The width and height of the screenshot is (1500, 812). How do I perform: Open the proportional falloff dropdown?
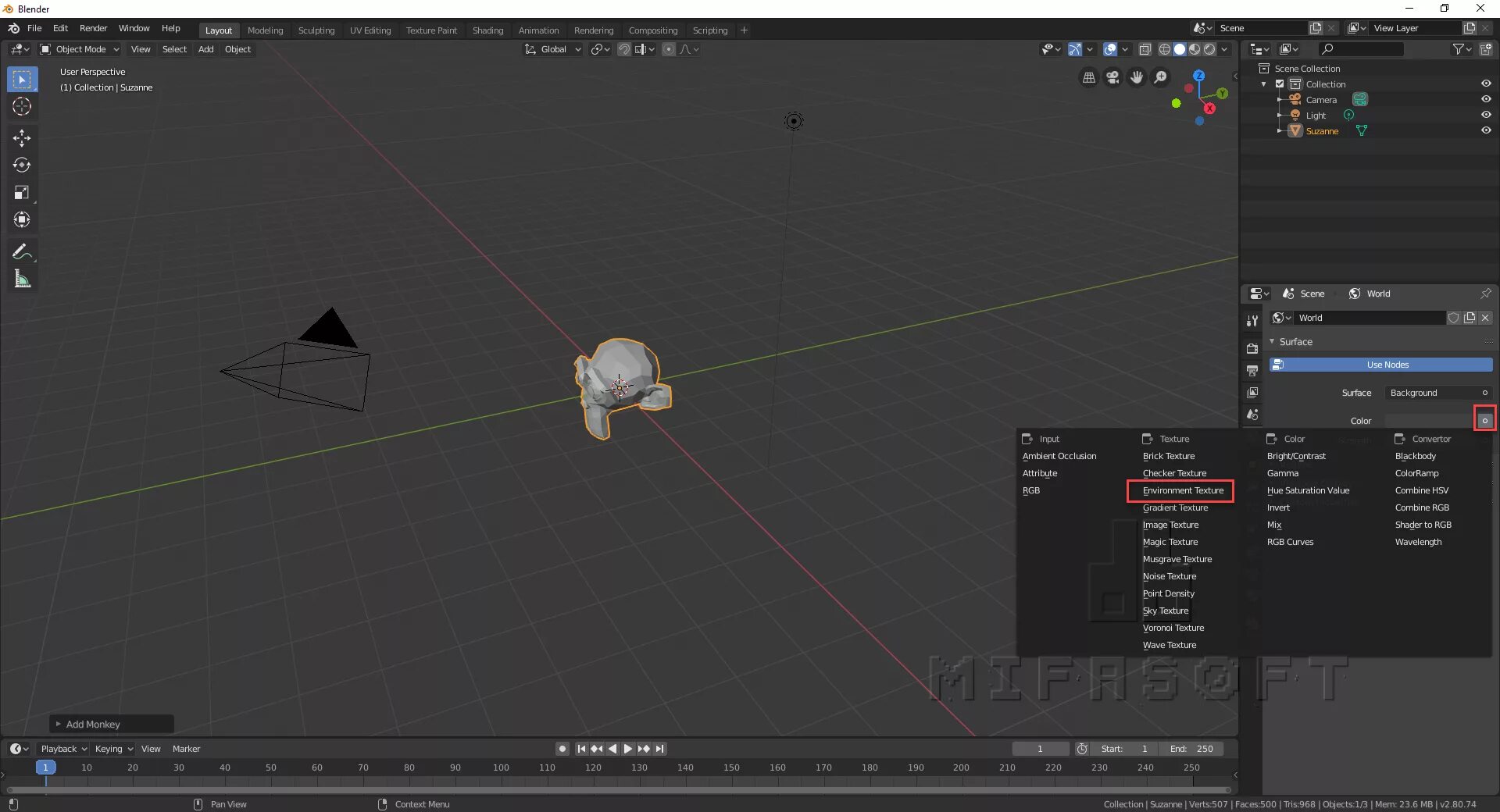pyautogui.click(x=689, y=49)
